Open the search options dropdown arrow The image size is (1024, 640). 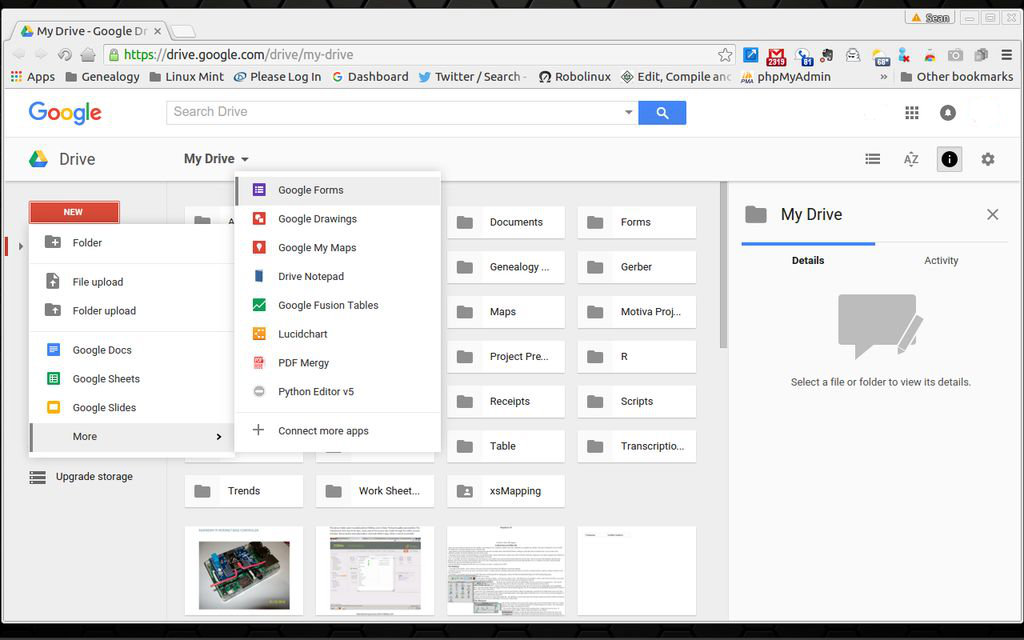(x=628, y=112)
